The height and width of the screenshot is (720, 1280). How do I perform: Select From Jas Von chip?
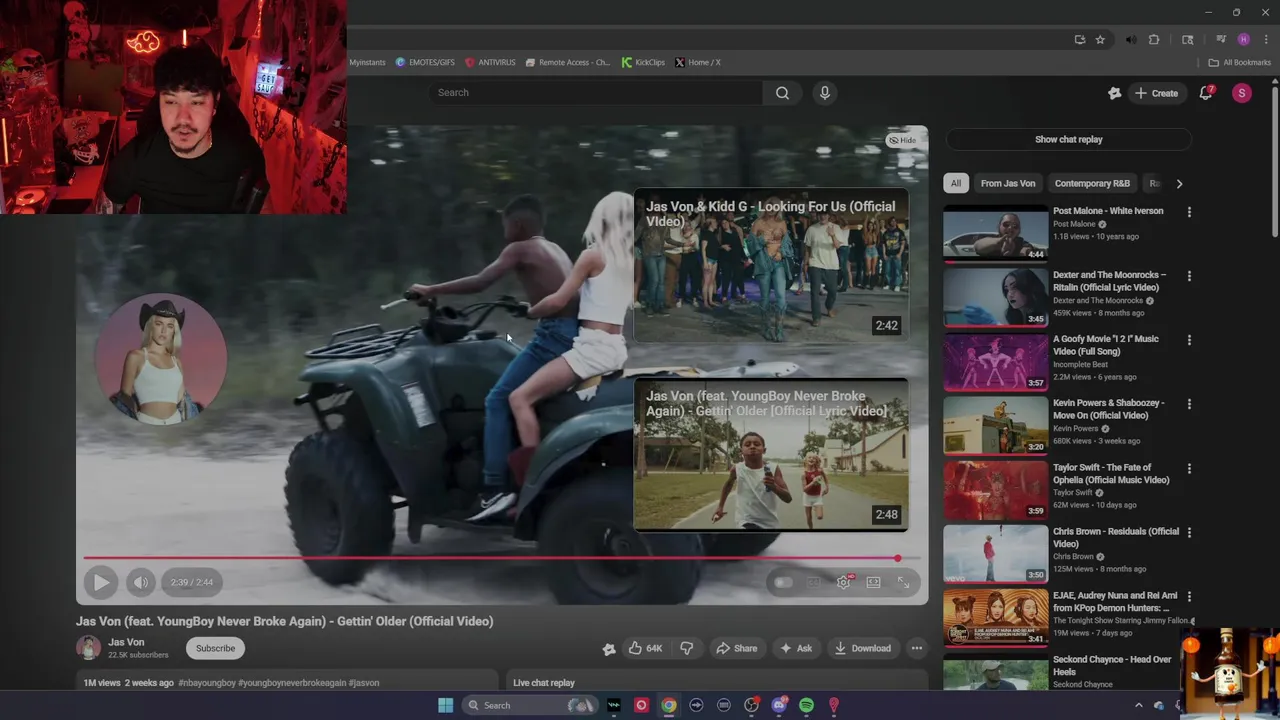pyautogui.click(x=1007, y=183)
